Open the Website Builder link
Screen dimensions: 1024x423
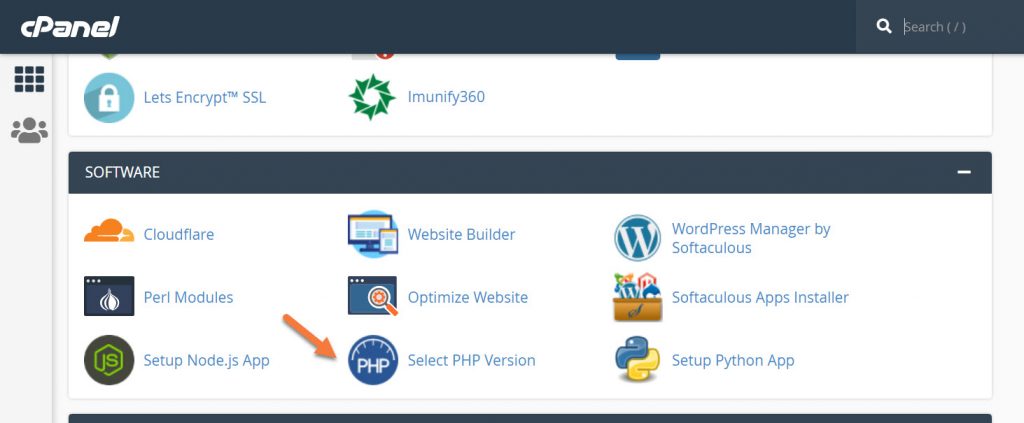point(461,234)
